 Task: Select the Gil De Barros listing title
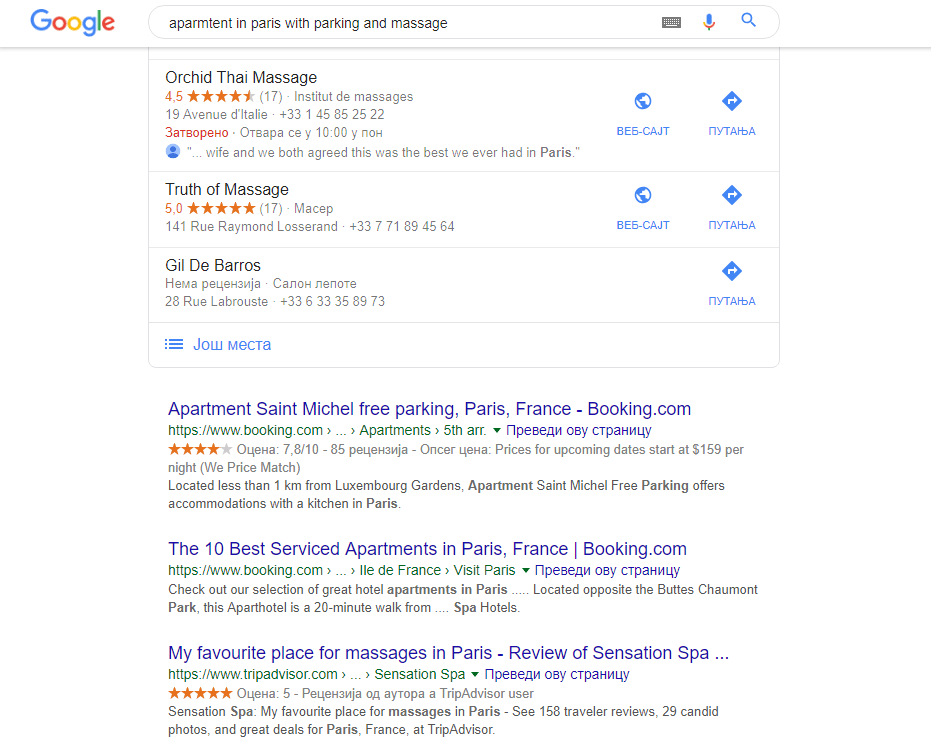(213, 266)
